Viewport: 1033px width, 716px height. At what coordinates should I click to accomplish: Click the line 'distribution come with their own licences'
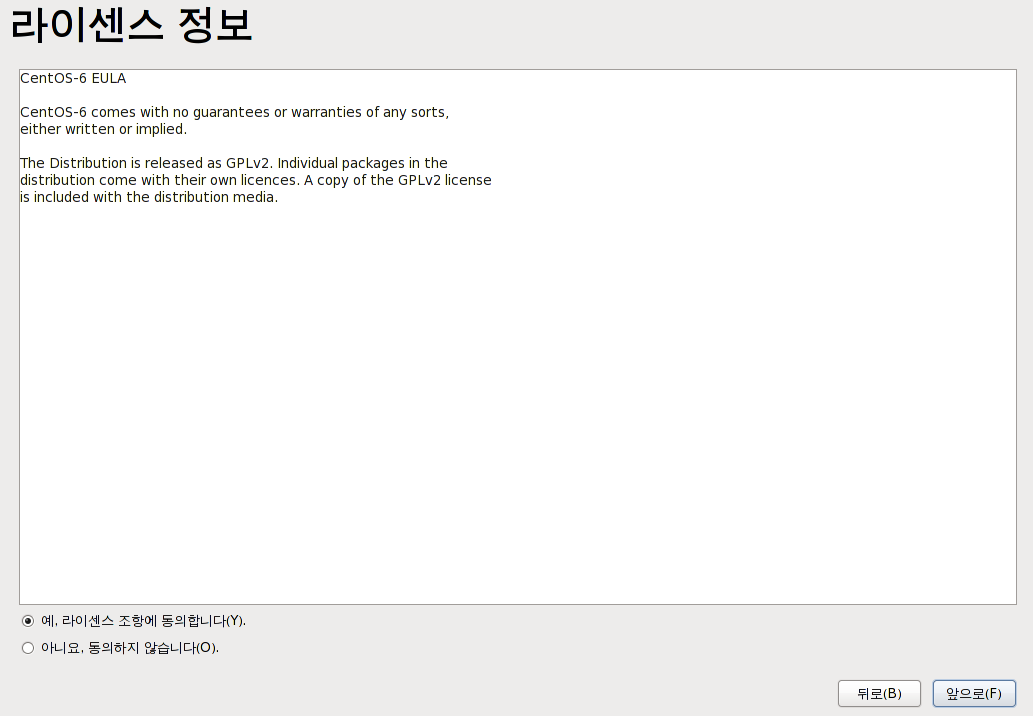[x=256, y=180]
